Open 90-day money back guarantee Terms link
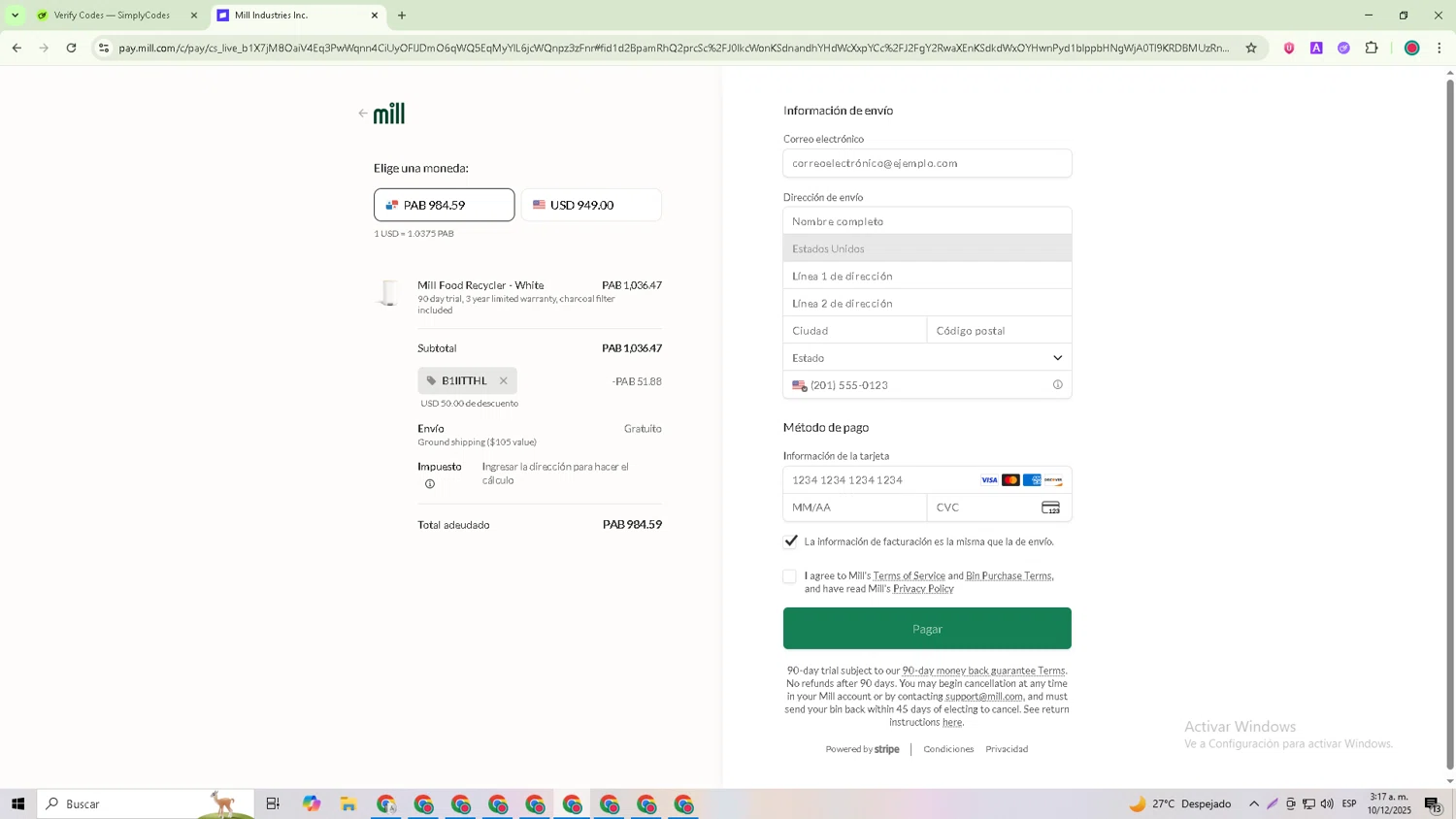 point(983,671)
